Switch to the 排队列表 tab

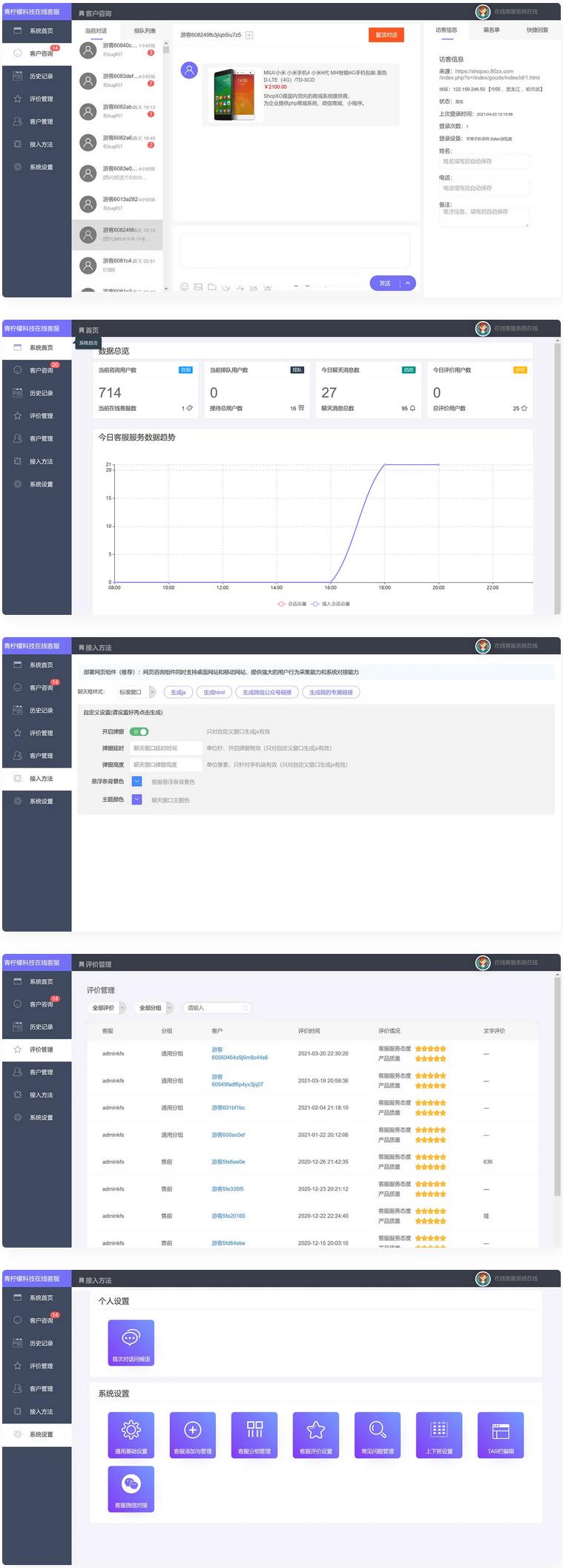(145, 31)
